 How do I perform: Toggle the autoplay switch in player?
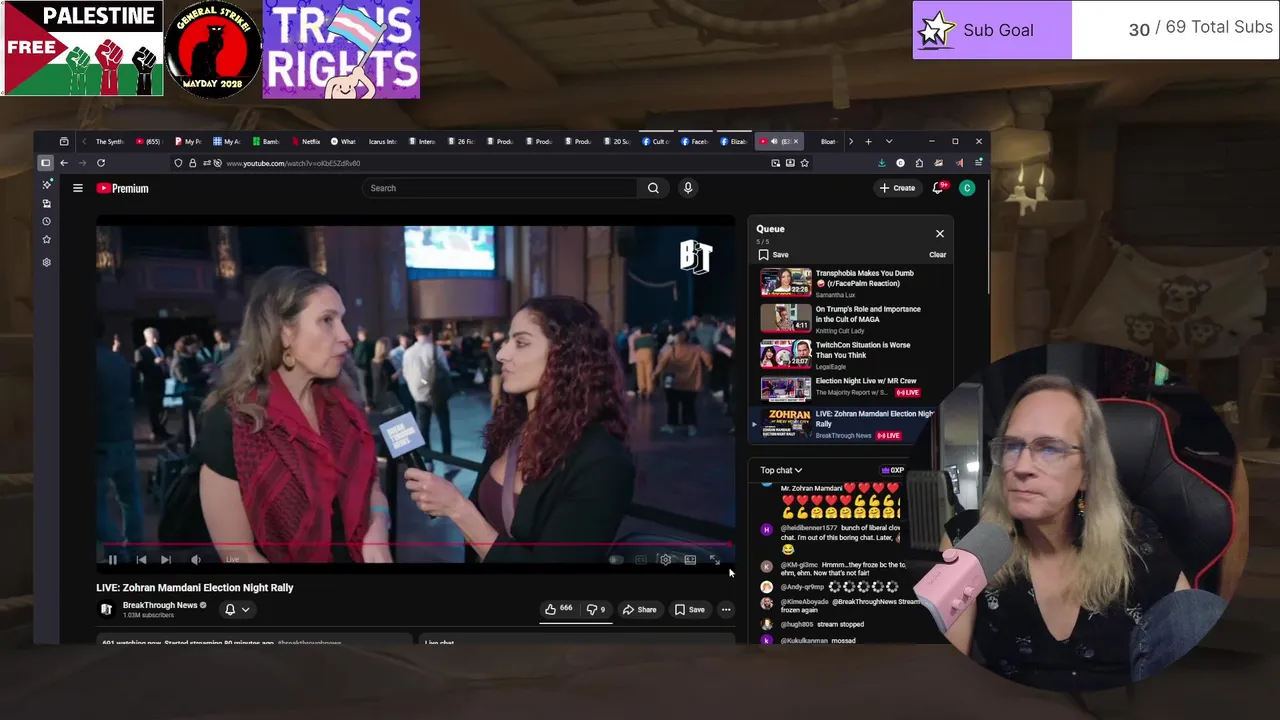(x=616, y=560)
